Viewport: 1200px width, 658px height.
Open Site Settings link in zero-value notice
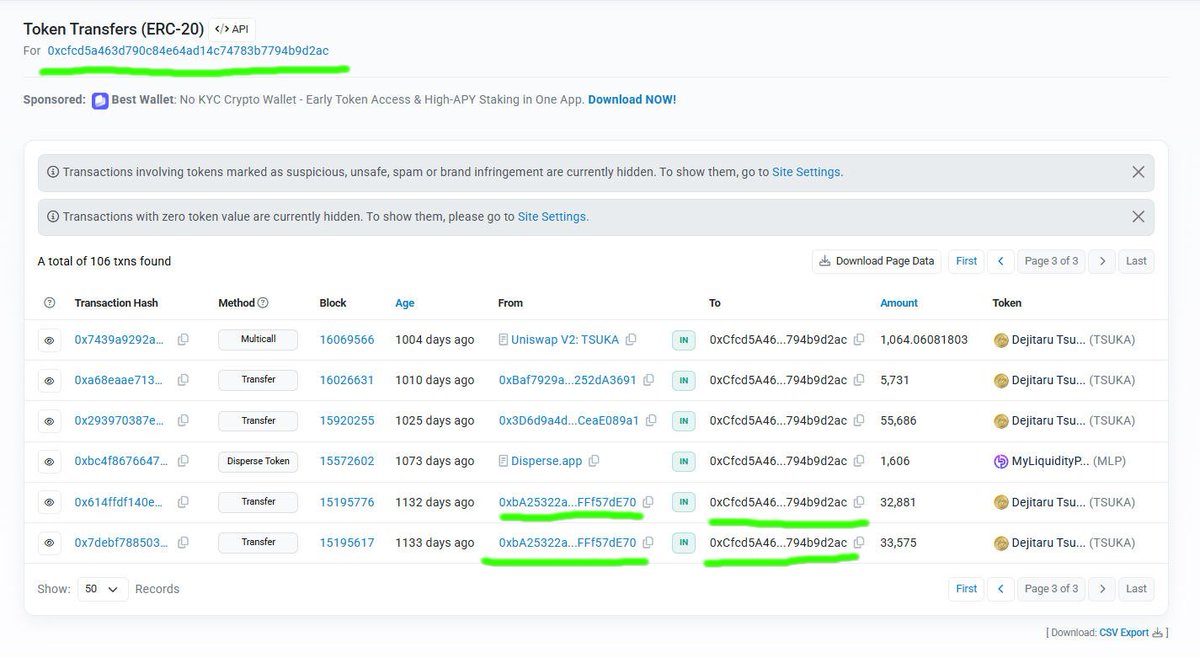(552, 216)
